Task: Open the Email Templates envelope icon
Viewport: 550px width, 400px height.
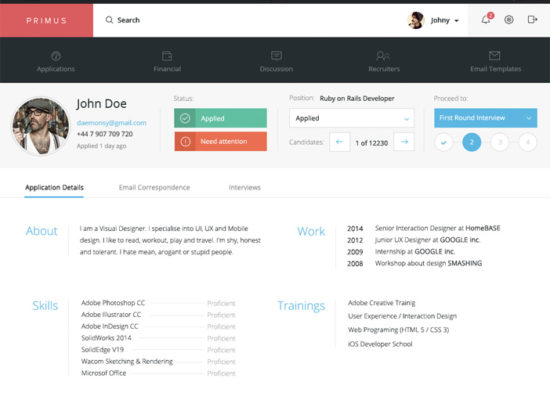Action: tap(495, 55)
